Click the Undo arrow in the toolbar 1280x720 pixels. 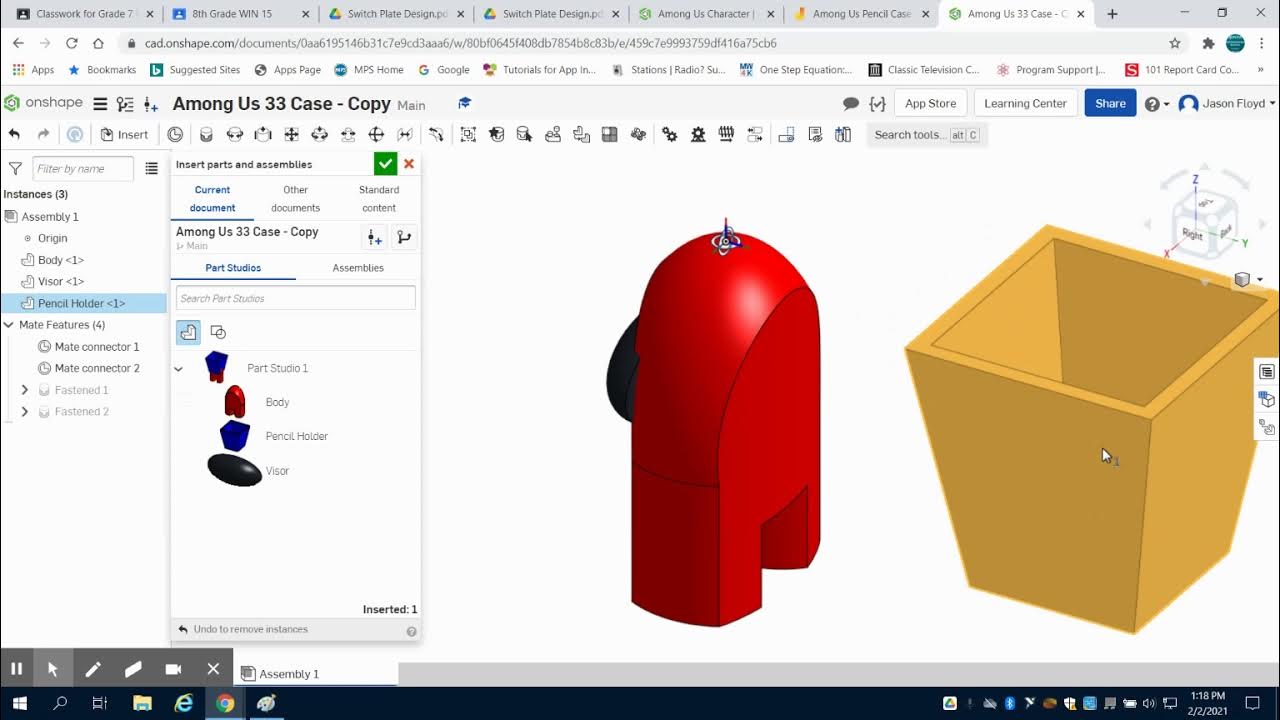tap(14, 134)
